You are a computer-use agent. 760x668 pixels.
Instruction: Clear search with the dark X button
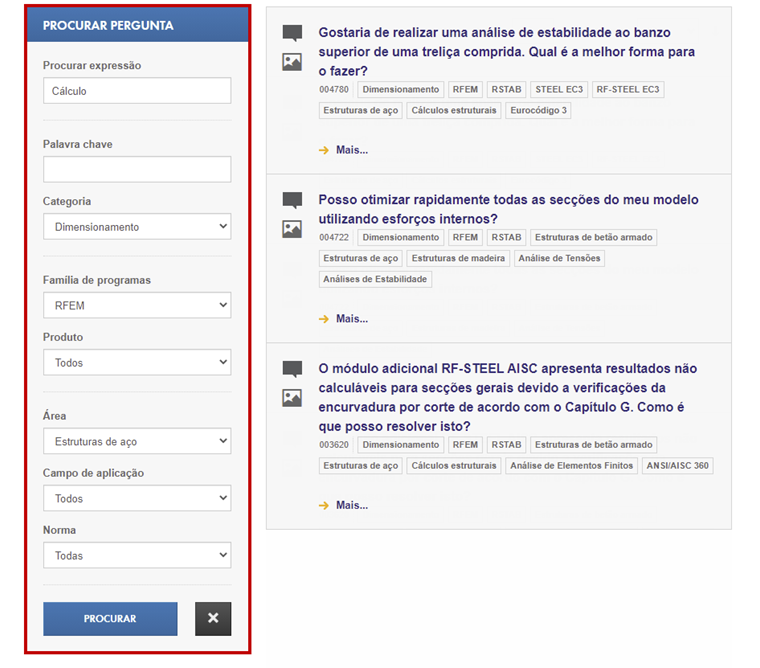213,619
